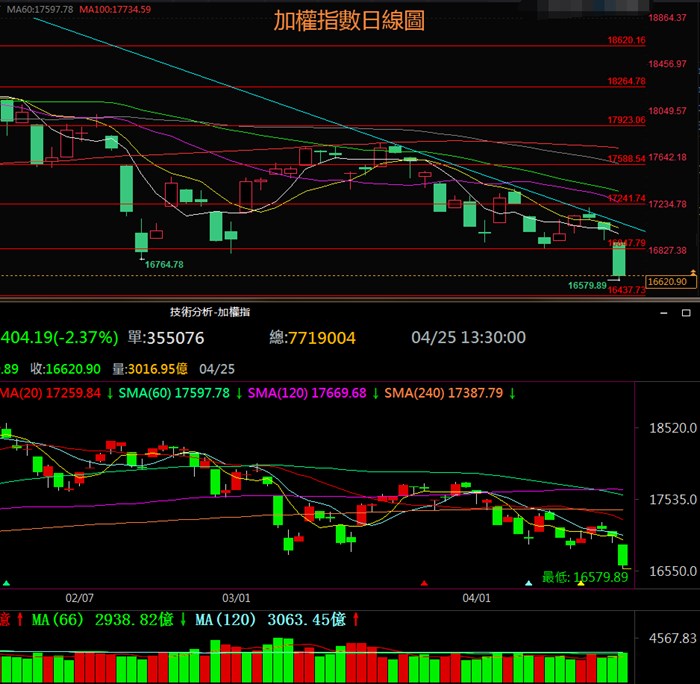
Task: Click the yellow triangle marker under latest candle
Action: 581,582
